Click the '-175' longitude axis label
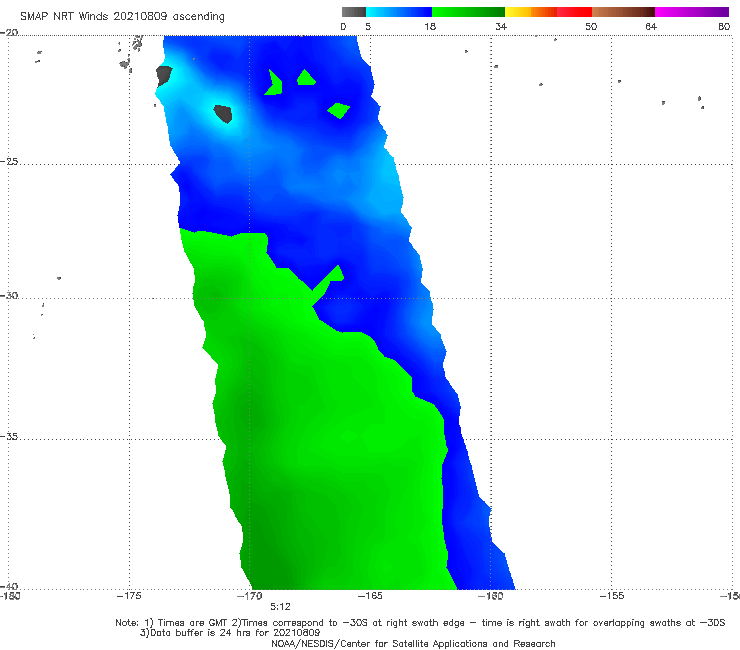 129,596
